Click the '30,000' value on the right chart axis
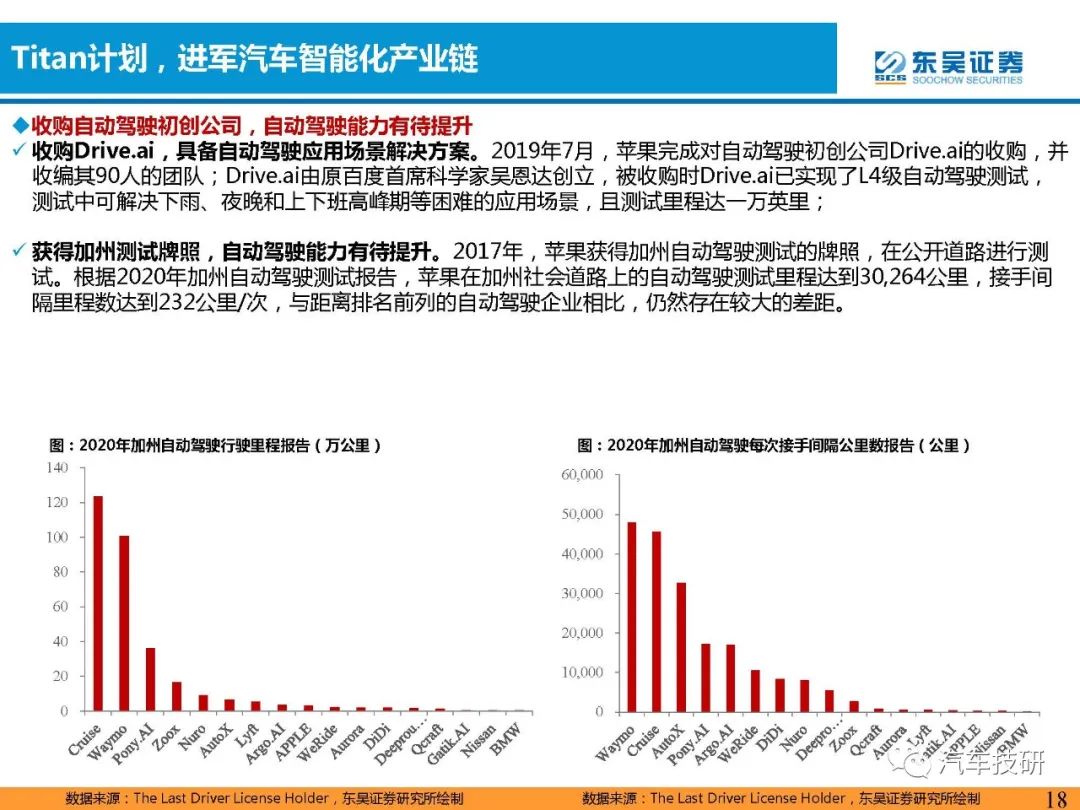Screen dimensions: 1080x810 point(582,593)
